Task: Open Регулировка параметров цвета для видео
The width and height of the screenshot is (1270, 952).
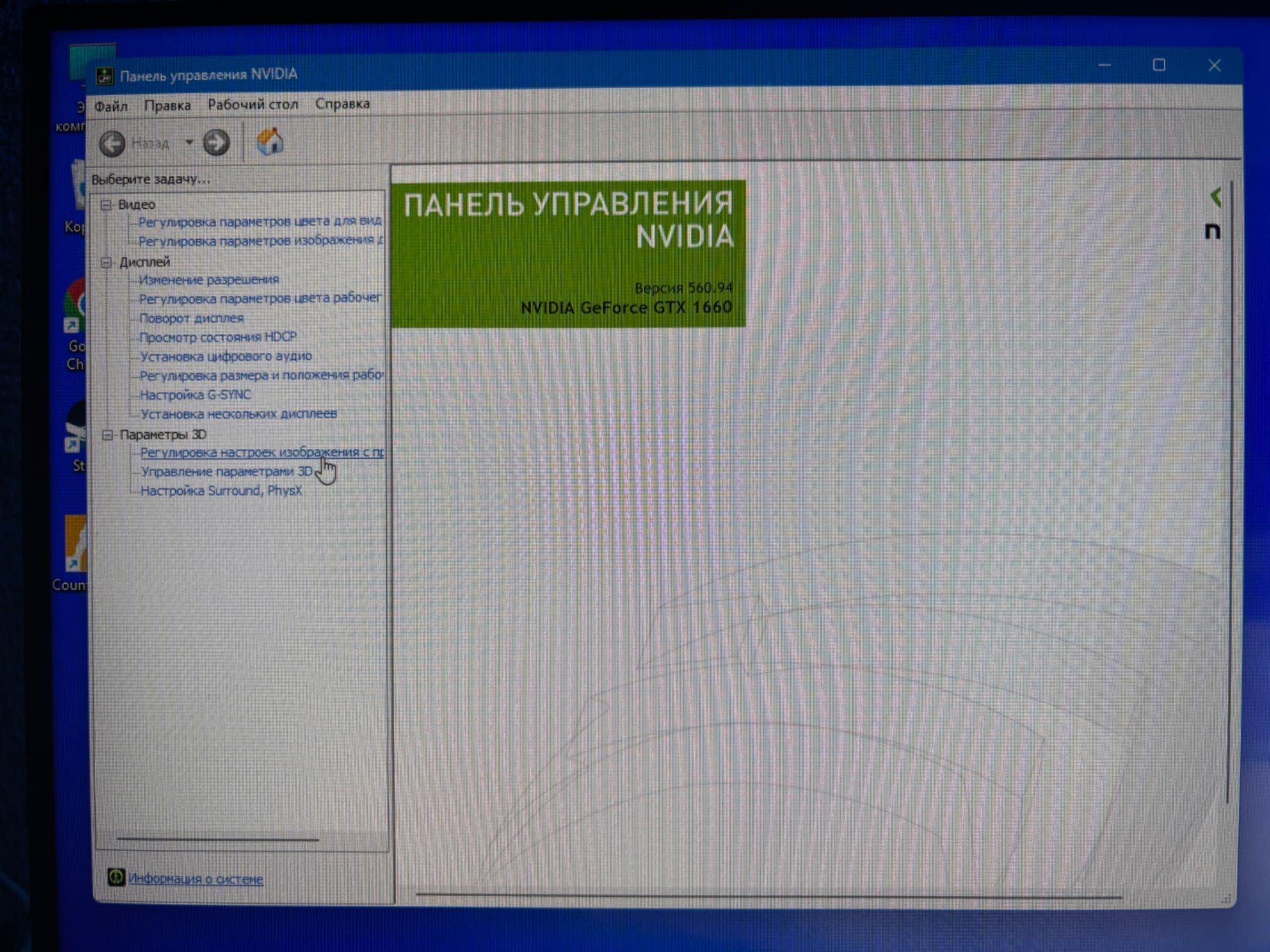Action: [x=260, y=221]
